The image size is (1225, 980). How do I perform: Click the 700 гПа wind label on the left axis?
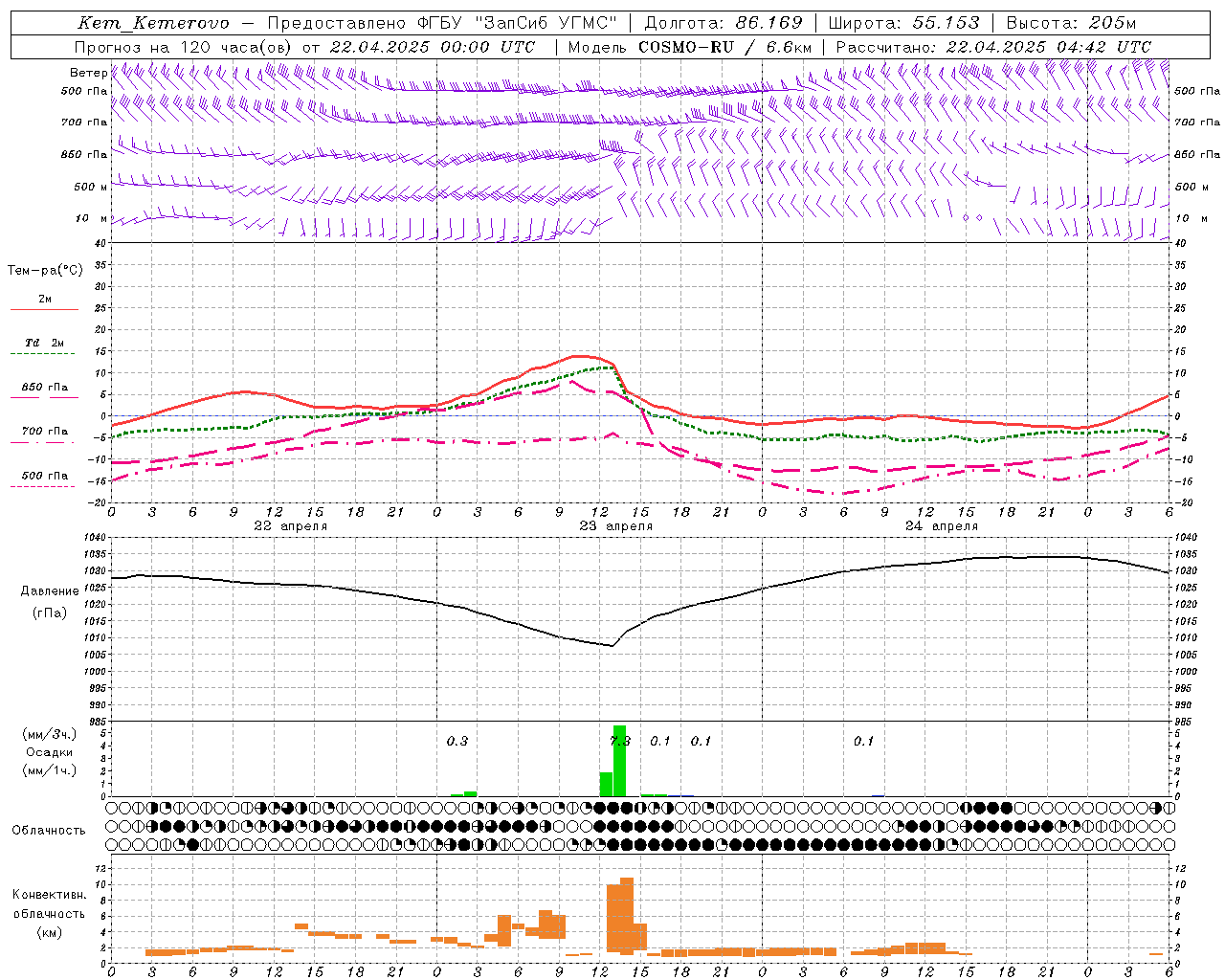coord(84,122)
